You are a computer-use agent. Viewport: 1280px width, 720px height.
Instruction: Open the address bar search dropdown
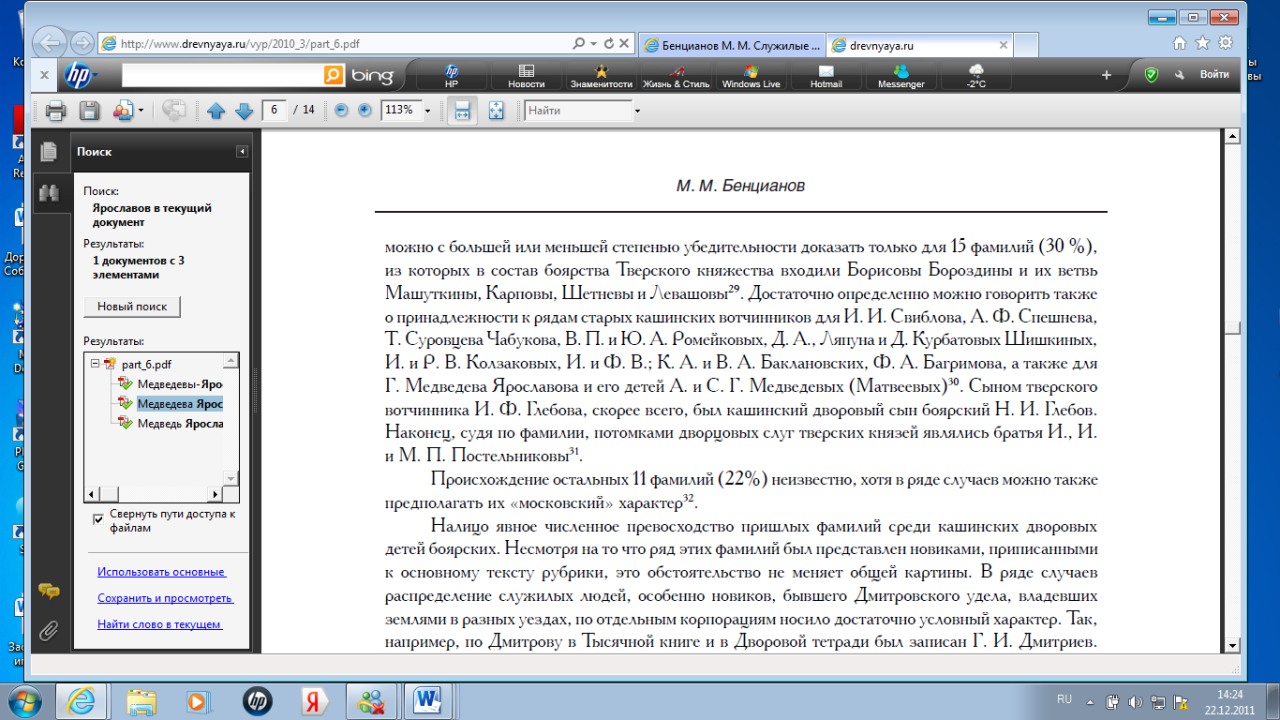(x=592, y=44)
